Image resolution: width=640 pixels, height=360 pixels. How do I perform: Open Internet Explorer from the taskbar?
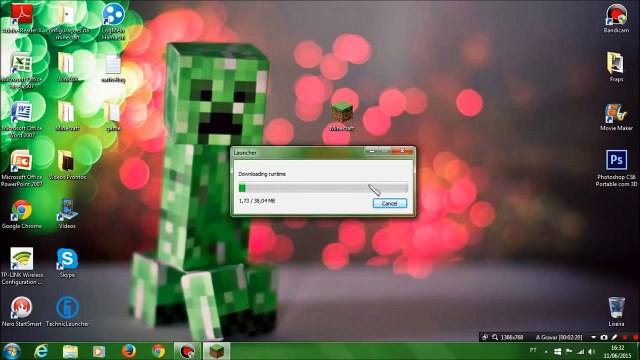tap(41, 351)
